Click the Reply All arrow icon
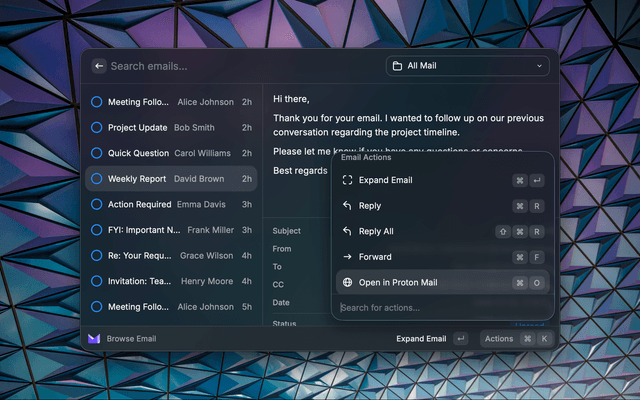Screen dimensions: 640x400 pyautogui.click(x=347, y=231)
